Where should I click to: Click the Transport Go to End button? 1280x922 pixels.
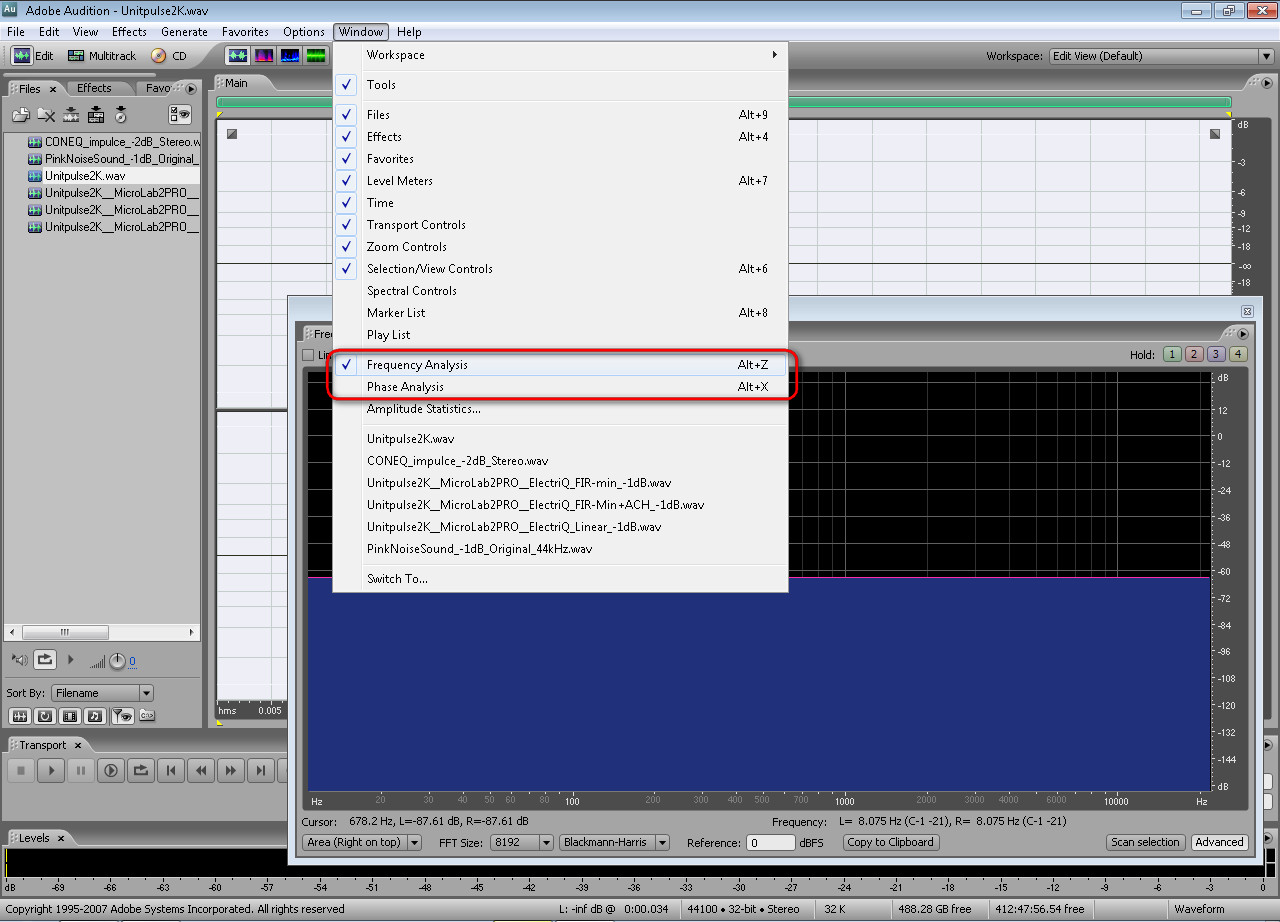tap(261, 770)
